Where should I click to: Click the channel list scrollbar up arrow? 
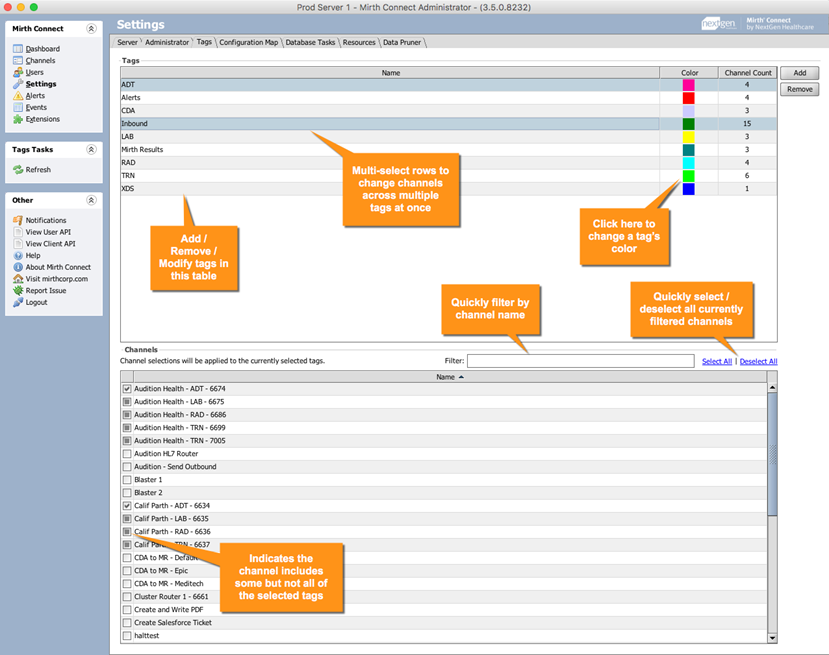click(x=772, y=388)
